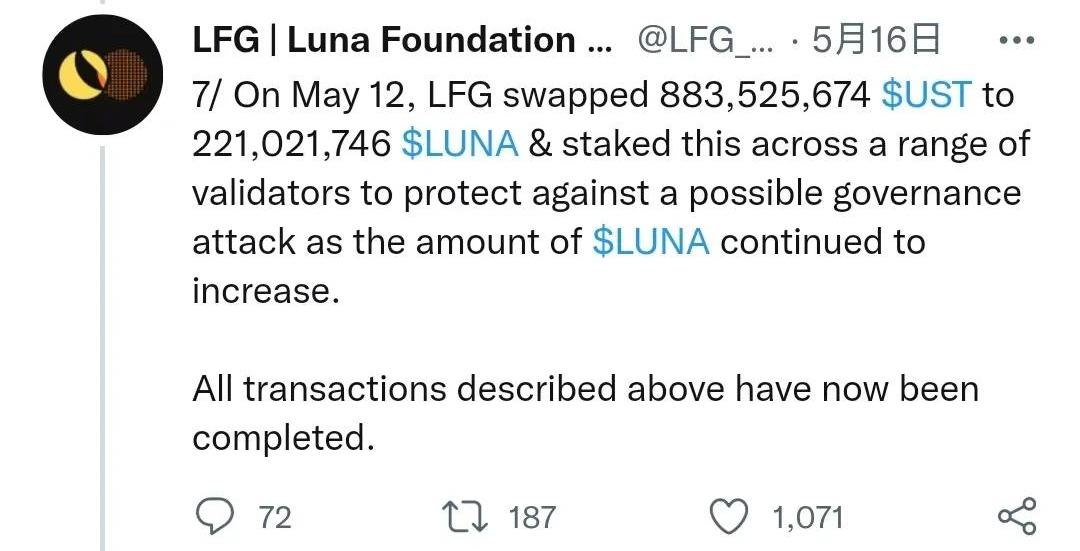Open the $UST cashtag link
Image resolution: width=1080 pixels, height=551 pixels.
click(926, 95)
